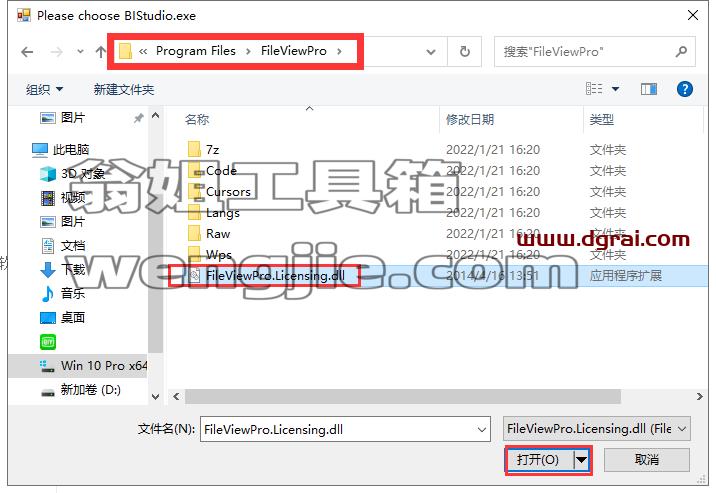Select pinned 图片 in quick access
The height and width of the screenshot is (493, 716).
point(63,118)
